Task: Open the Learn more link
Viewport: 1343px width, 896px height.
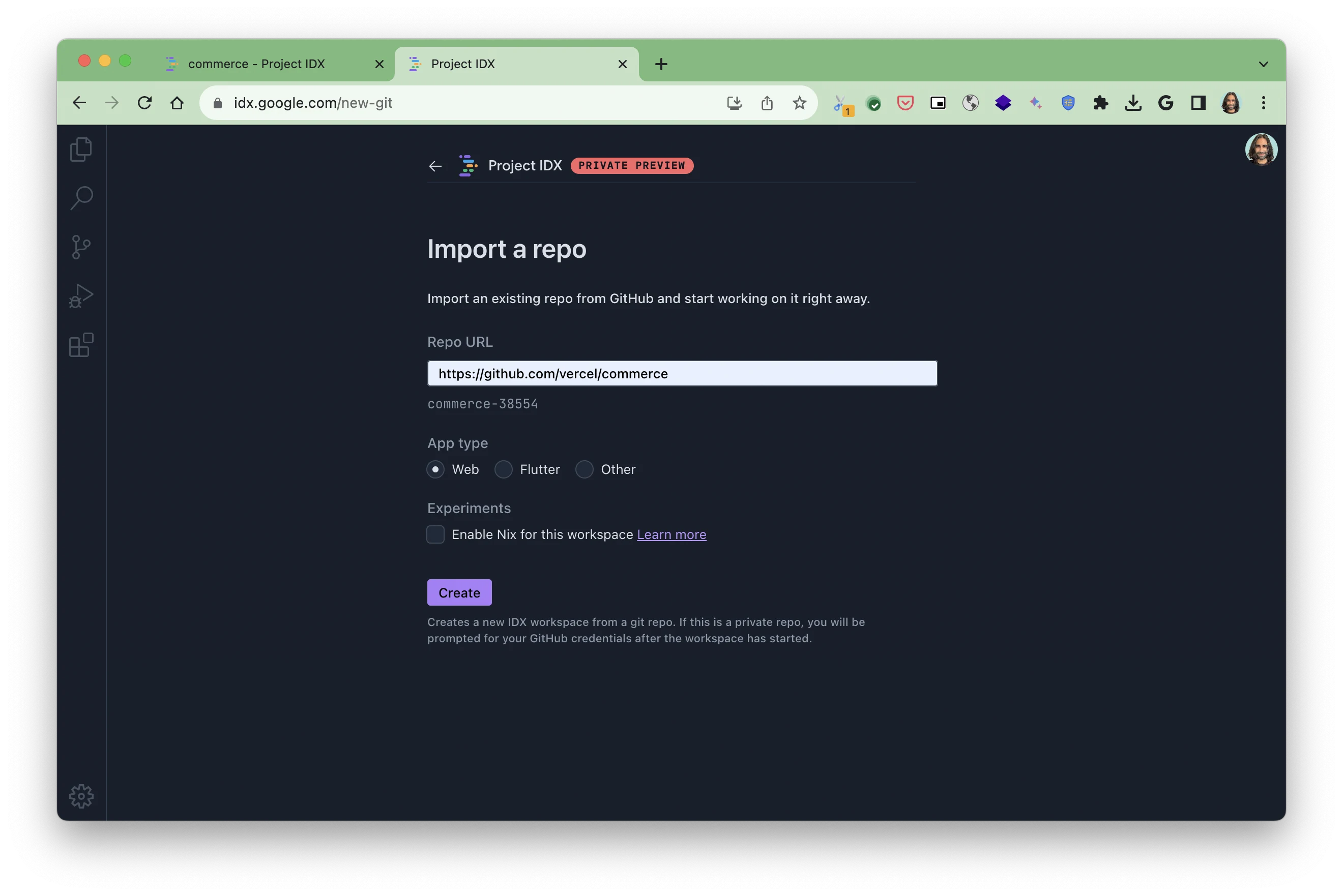Action: pos(671,535)
